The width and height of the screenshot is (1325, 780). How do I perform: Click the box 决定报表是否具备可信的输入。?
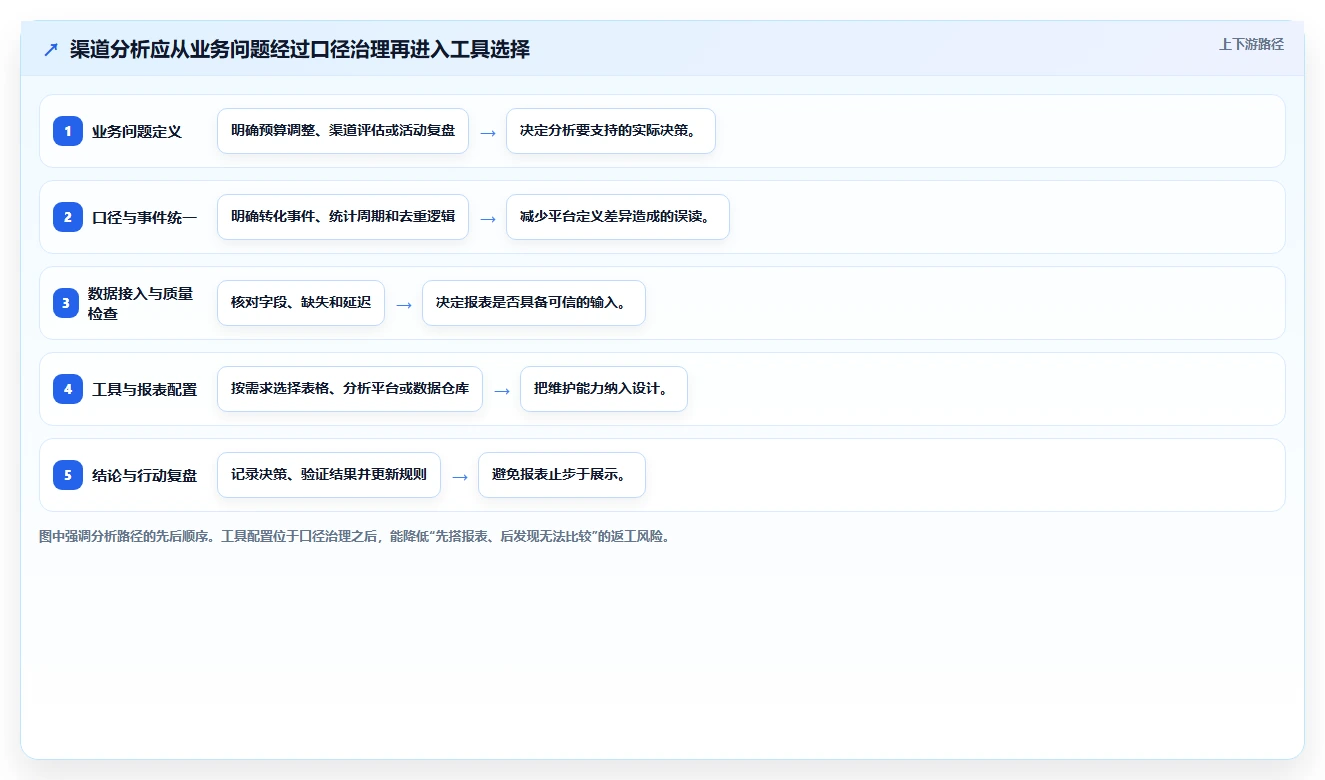click(534, 303)
